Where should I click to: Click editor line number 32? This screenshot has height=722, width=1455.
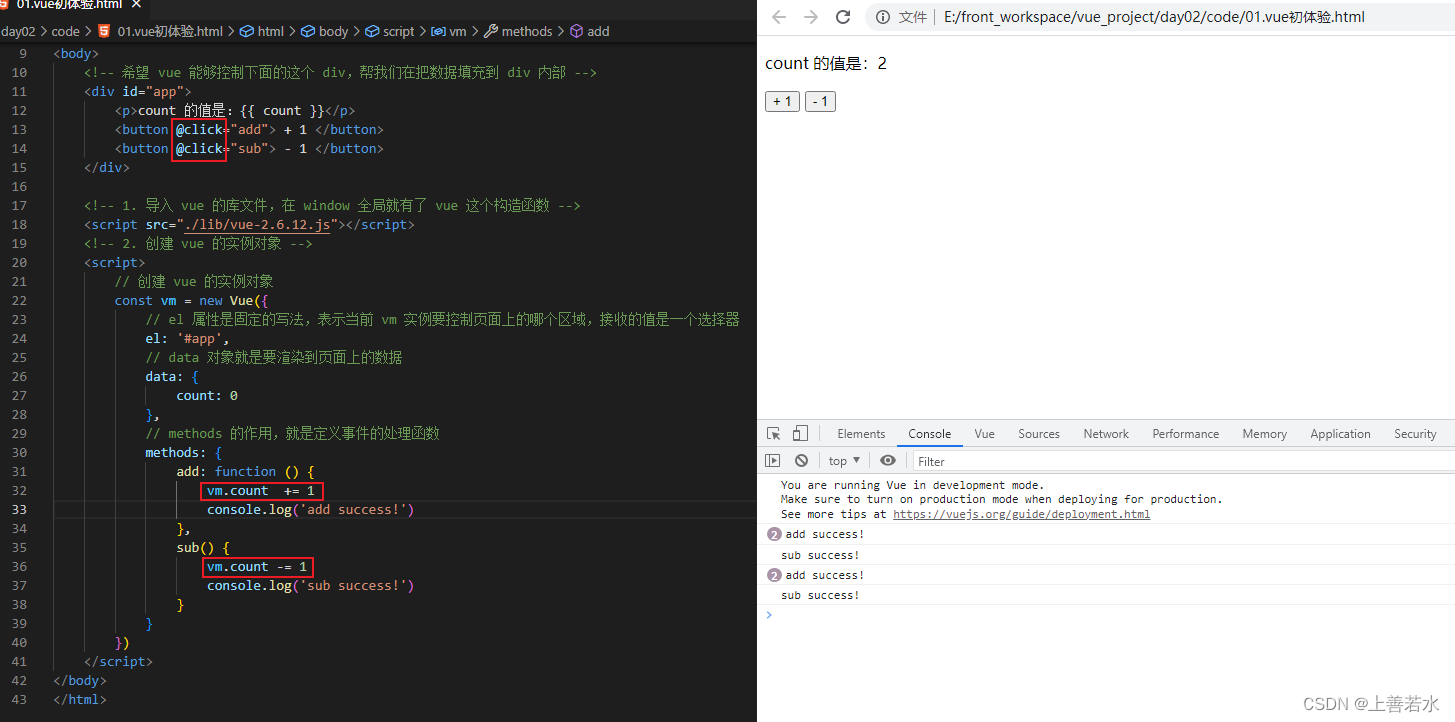pyautogui.click(x=19, y=490)
